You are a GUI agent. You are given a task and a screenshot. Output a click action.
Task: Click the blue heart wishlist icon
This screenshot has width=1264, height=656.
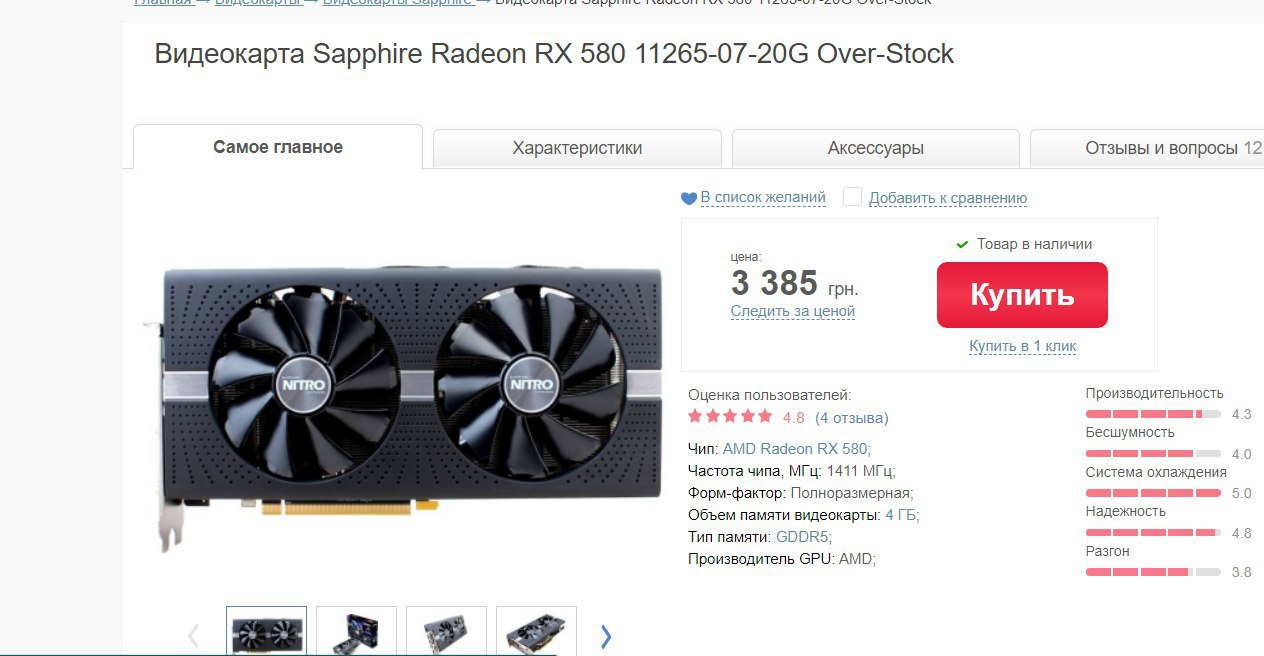[688, 199]
